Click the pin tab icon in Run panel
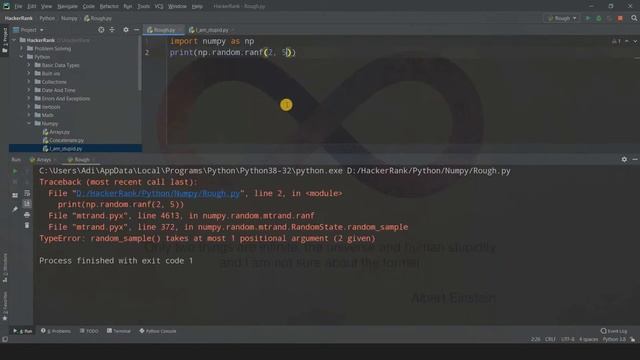Image resolution: width=640 pixels, height=360 pixels. tap(15, 209)
